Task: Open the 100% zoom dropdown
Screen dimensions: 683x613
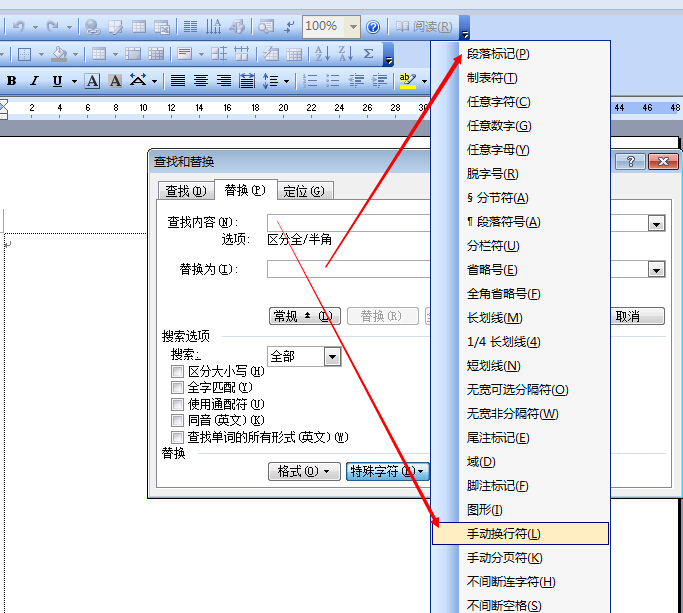Action: click(353, 27)
